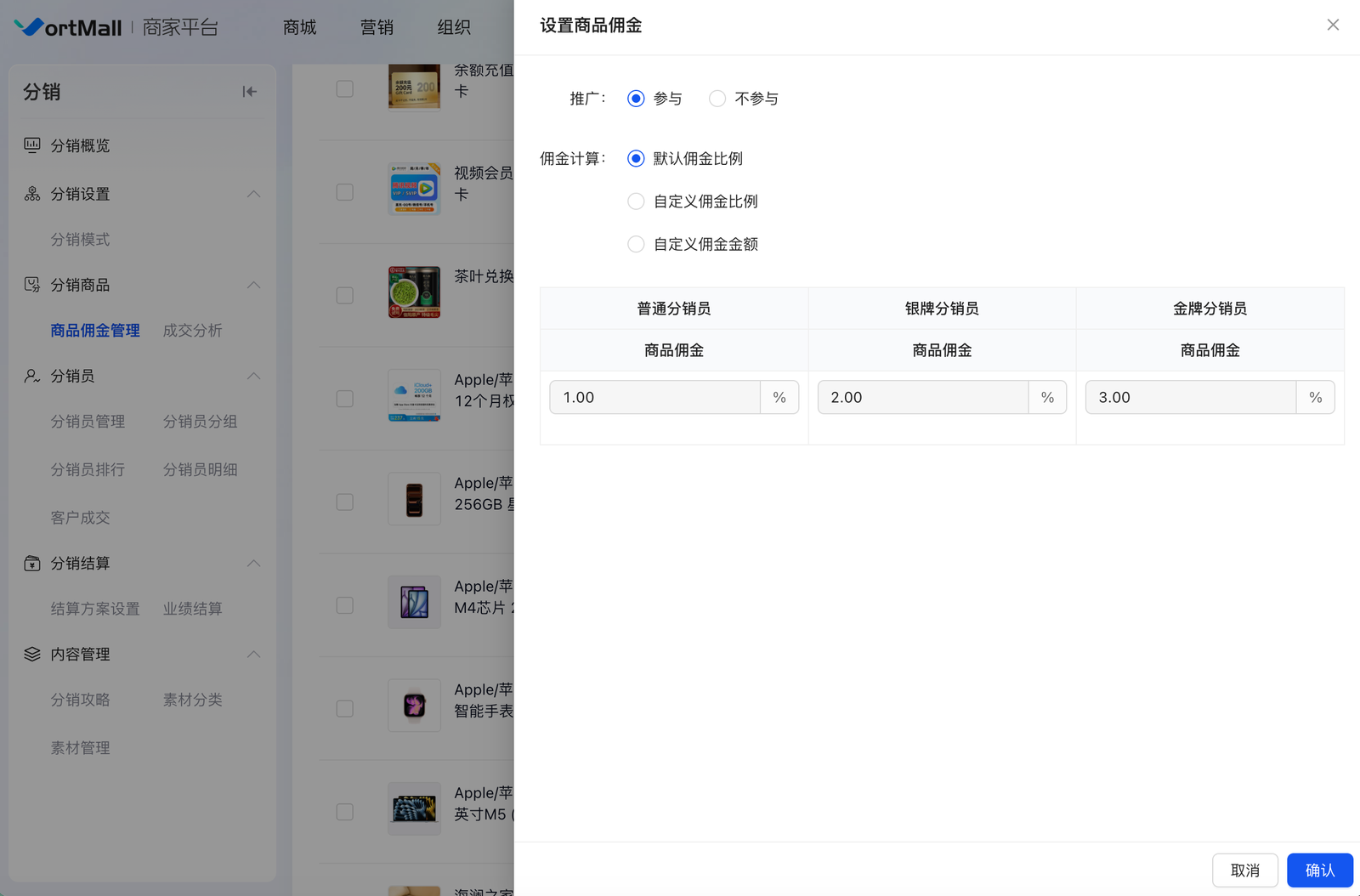
Task: Open 分销员管理 in the sidebar
Action: [x=88, y=422]
